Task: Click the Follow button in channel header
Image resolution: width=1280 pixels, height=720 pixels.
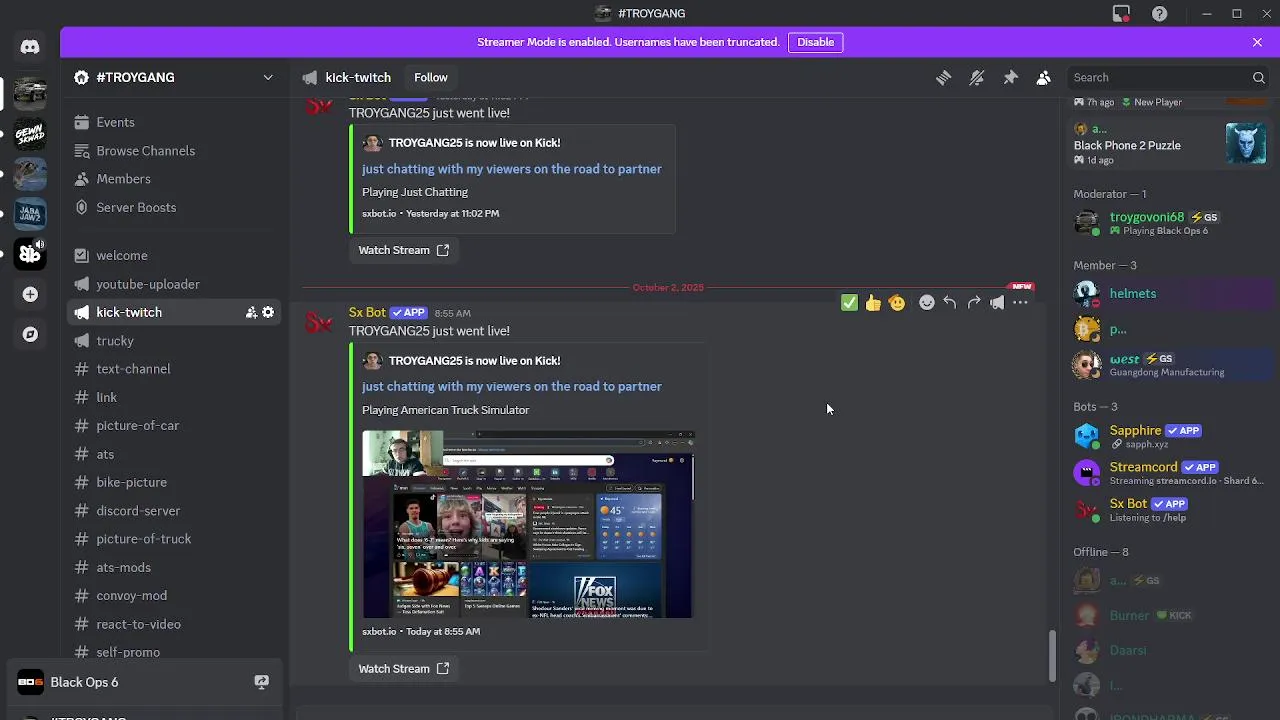Action: point(431,77)
